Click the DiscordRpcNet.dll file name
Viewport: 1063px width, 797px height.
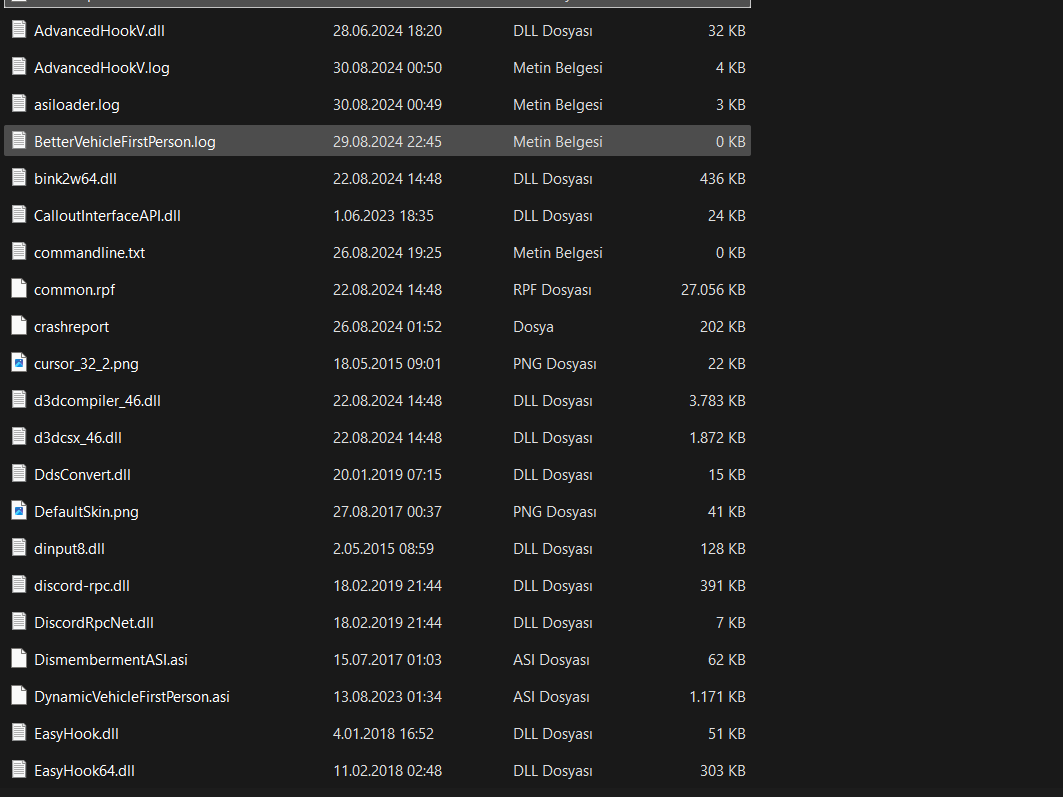pyautogui.click(x=94, y=622)
